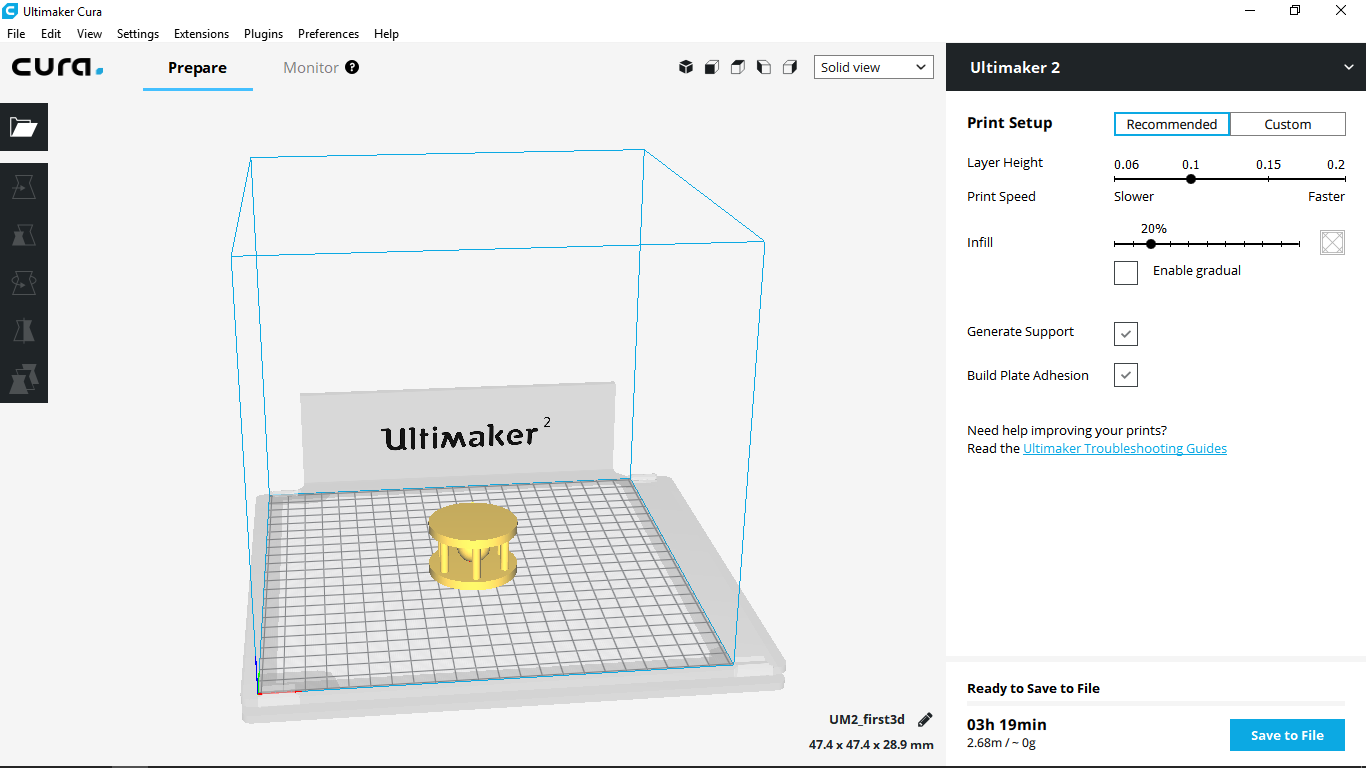Viewport: 1366px width, 768px height.
Task: Click the 0.2 layer height label
Action: [1336, 164]
